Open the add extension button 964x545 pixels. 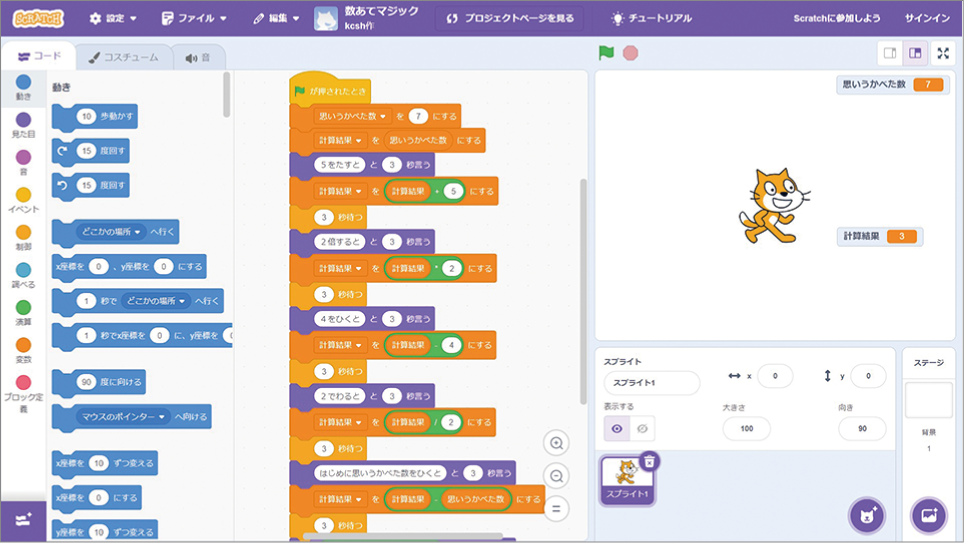(23, 521)
